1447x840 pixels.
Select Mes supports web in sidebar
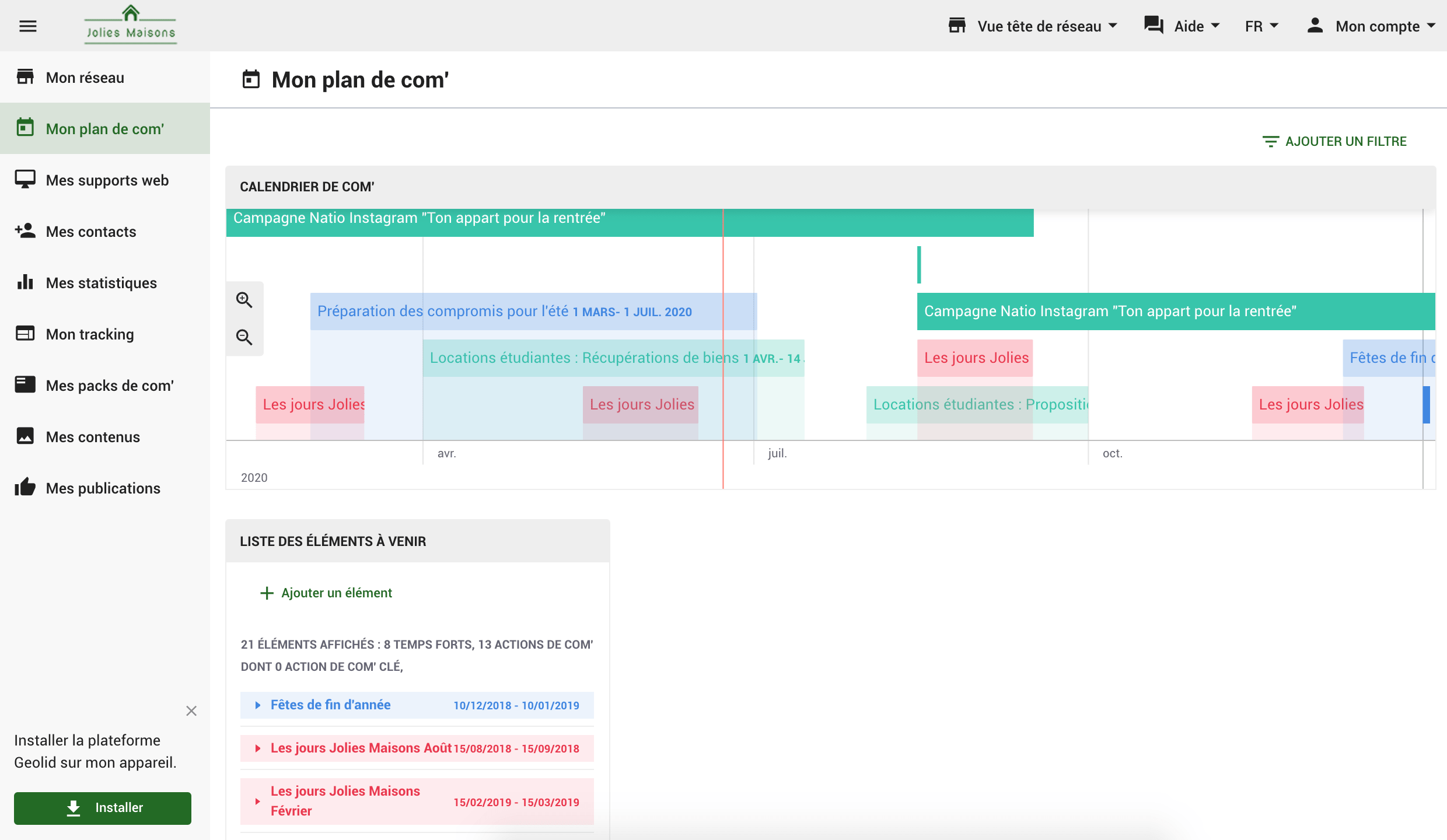[x=105, y=180]
